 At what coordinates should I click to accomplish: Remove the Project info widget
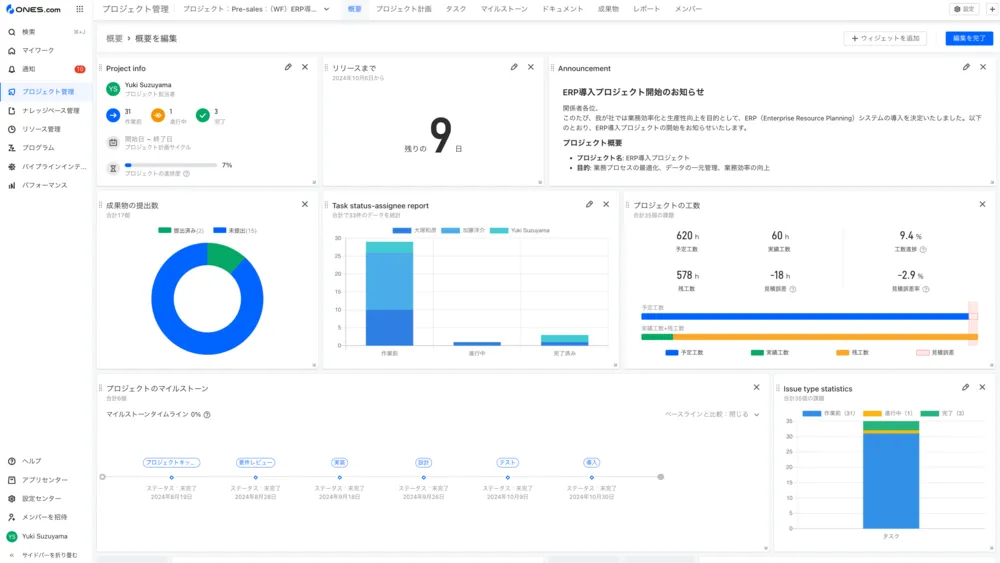click(305, 67)
